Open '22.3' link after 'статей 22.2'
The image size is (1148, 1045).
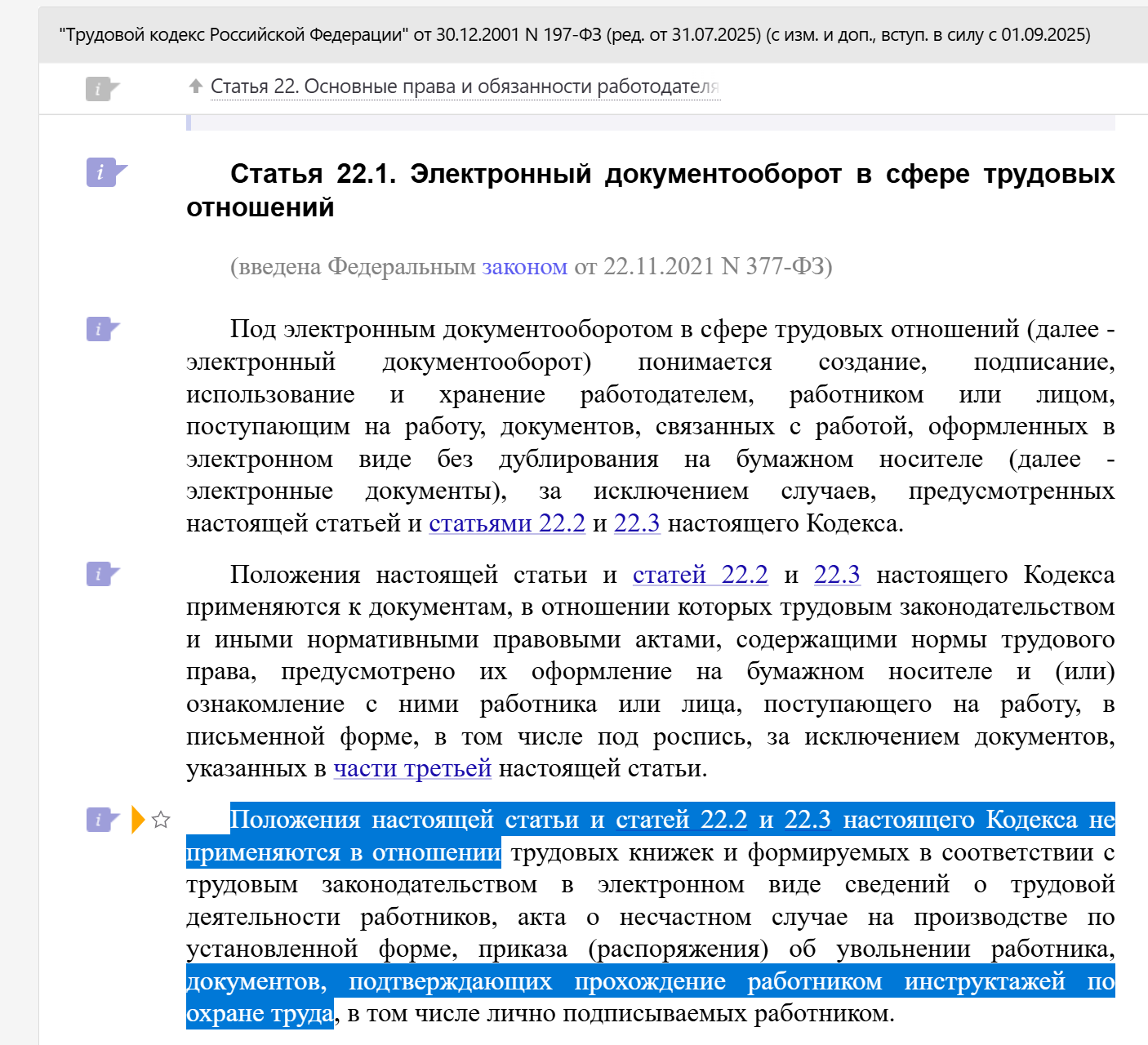837,575
